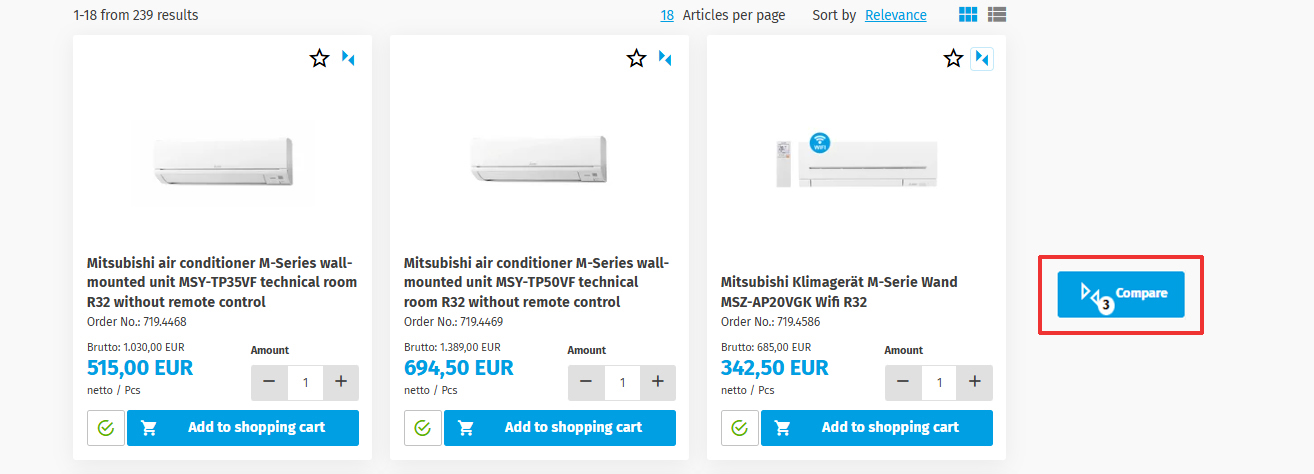Toggle active compare icon on MSZ-AP20VGK card

tap(982, 59)
